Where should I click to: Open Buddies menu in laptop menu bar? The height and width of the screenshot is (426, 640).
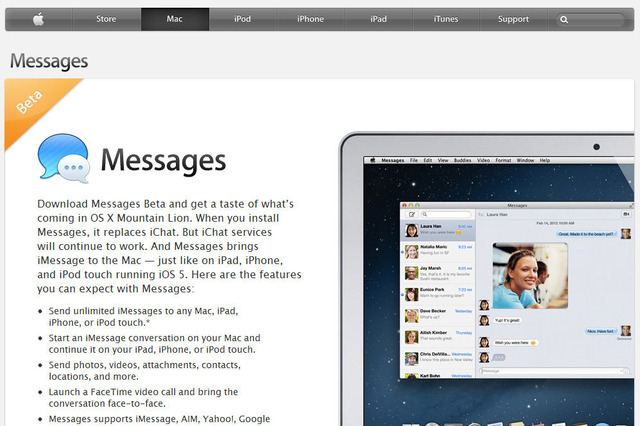pyautogui.click(x=462, y=160)
